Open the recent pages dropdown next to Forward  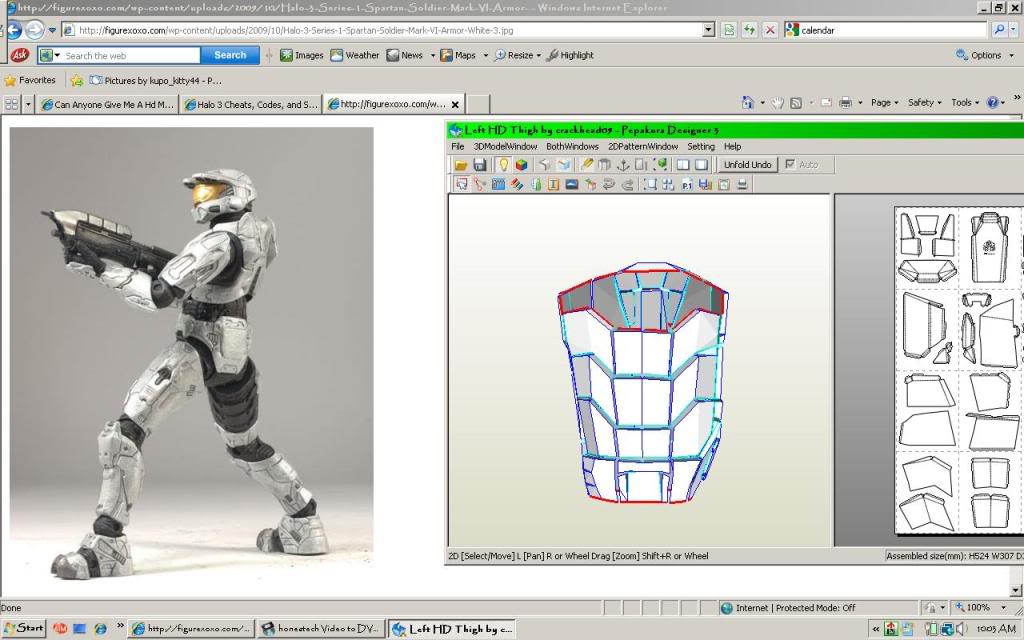[x=52, y=30]
